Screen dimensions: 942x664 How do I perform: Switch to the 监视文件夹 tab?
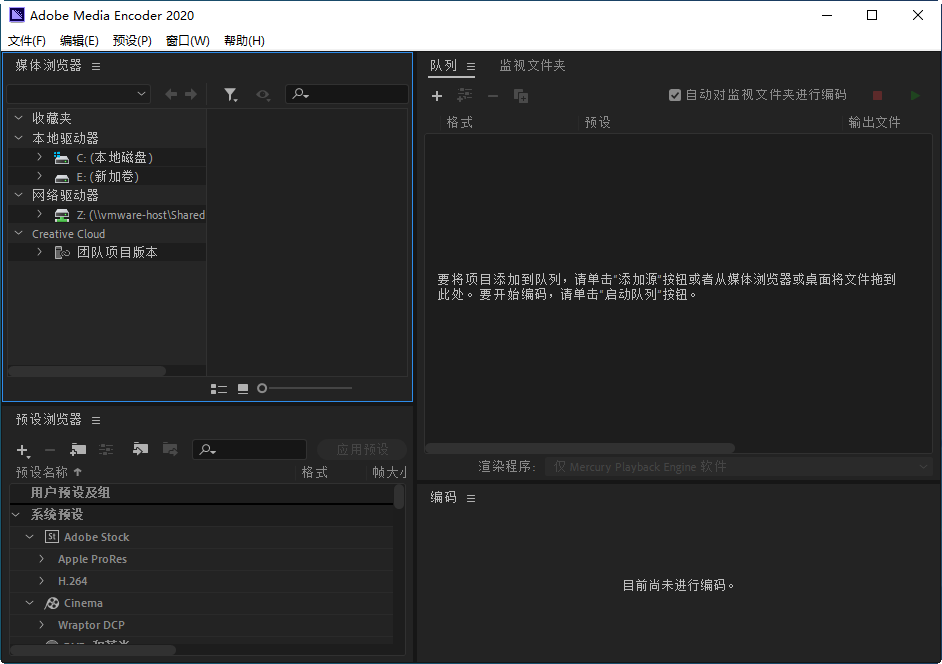(x=531, y=66)
